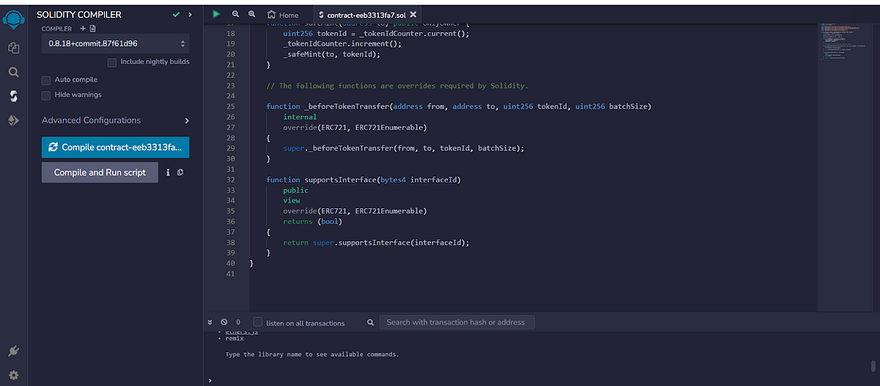Click the overrides required by Solidity comment
This screenshot has height=386, width=880.
click(x=397, y=86)
